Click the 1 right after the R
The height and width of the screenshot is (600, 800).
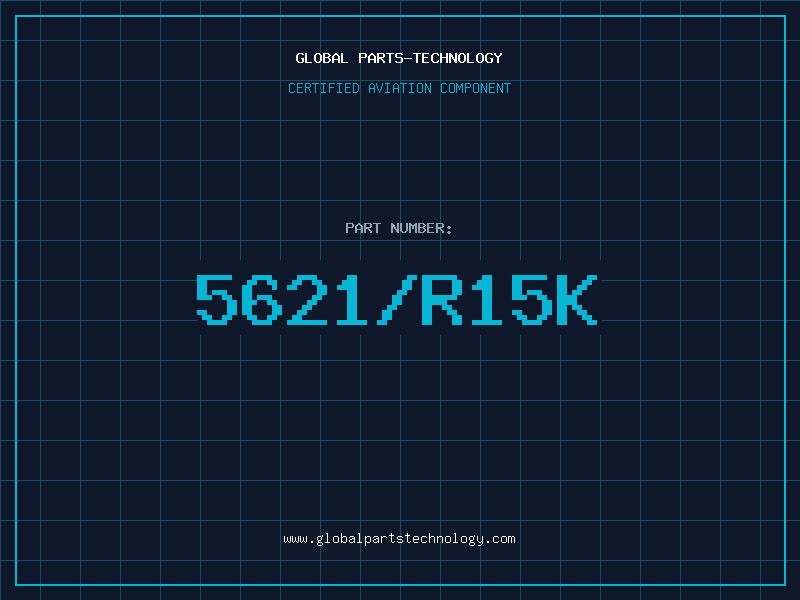tap(487, 300)
